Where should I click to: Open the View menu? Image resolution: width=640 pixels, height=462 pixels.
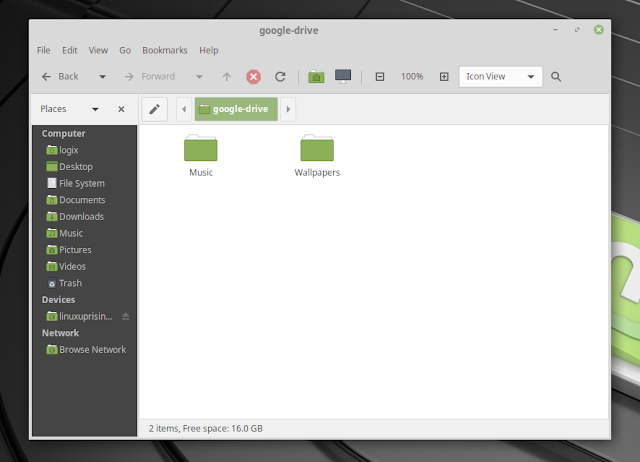pyautogui.click(x=98, y=50)
